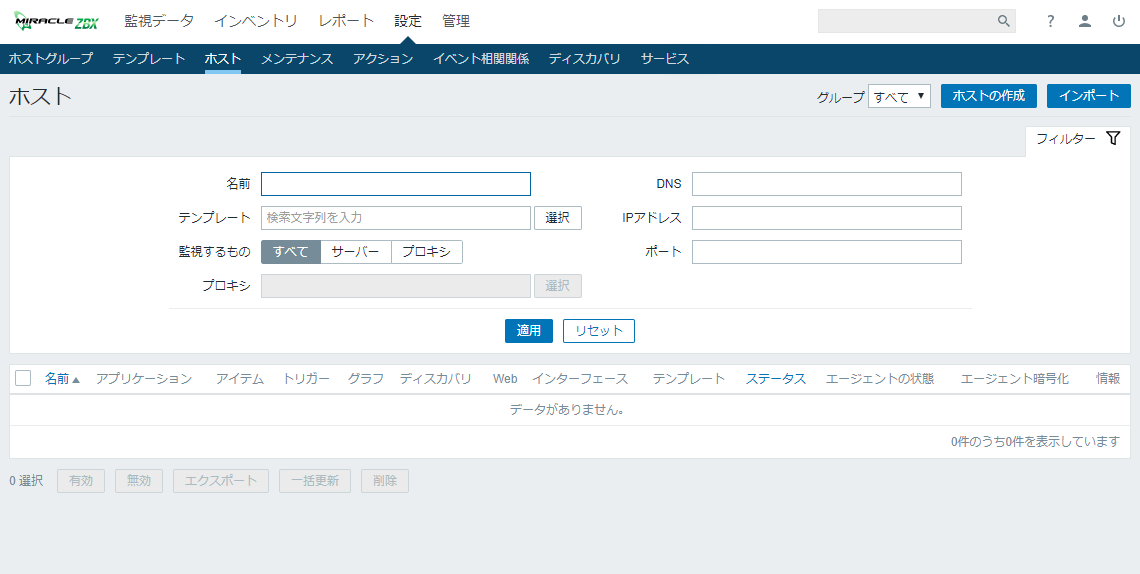
Task: Toggle the filter funnel icon
Action: point(1113,139)
